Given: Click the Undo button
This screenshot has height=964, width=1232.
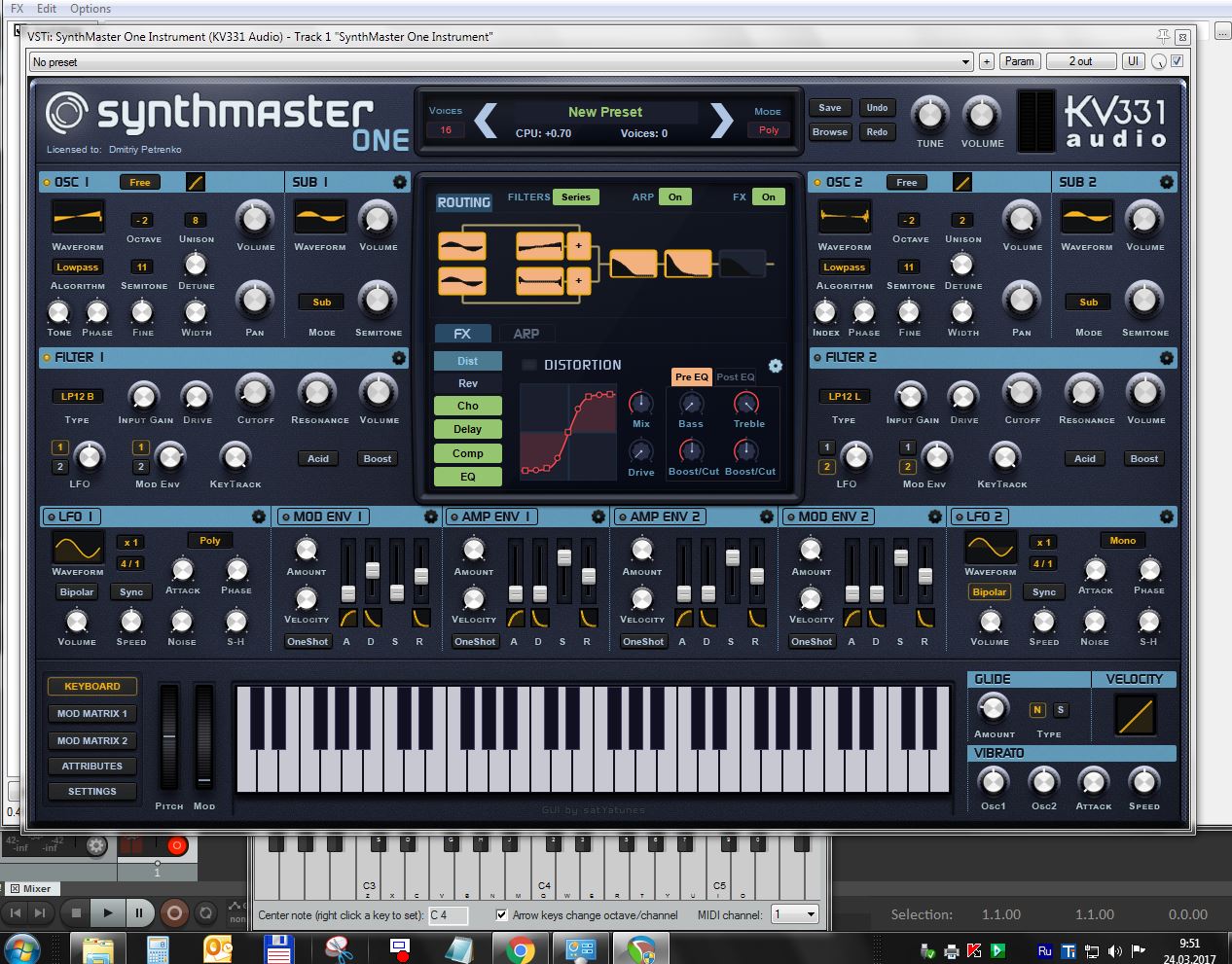Looking at the screenshot, I should pos(876,108).
